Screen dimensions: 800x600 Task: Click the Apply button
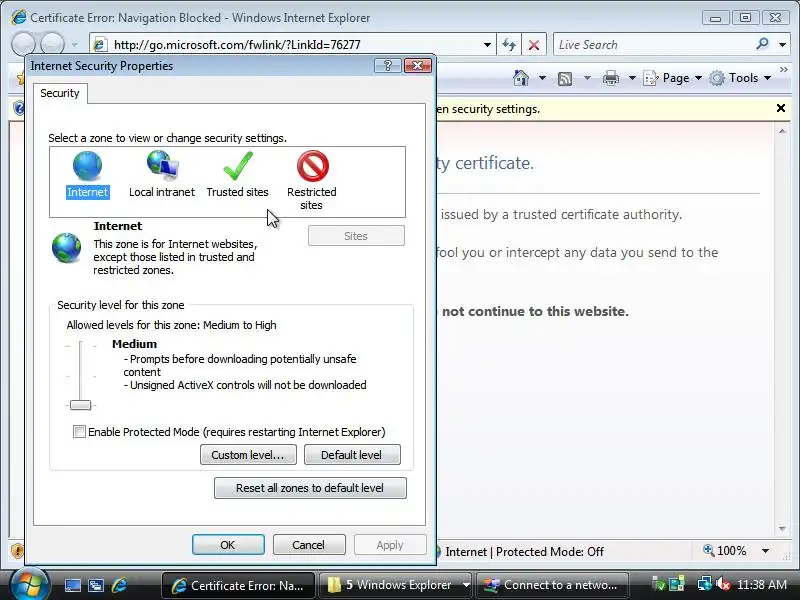[x=390, y=545]
